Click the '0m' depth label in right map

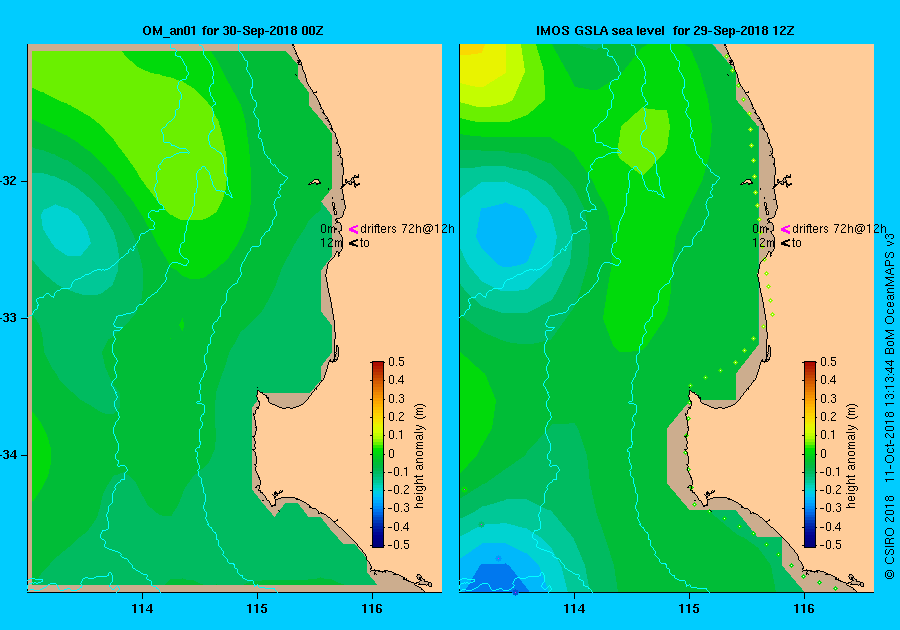click(x=761, y=229)
